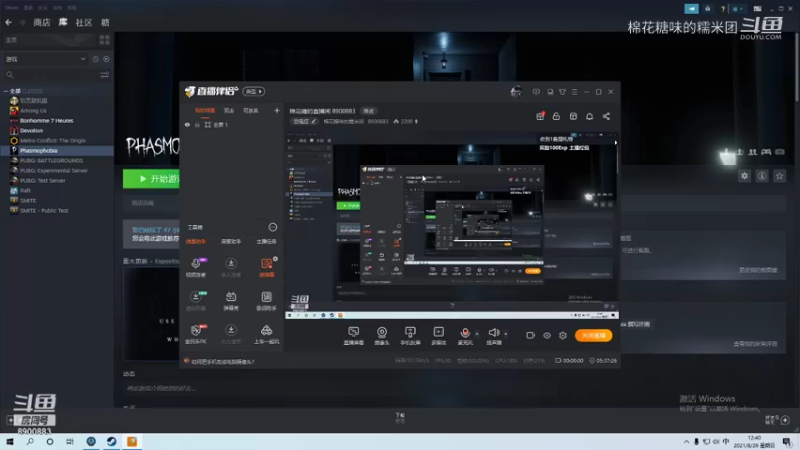800x450 pixels.
Task: Collapse the toolbox panel with the circle button
Action: 273,227
